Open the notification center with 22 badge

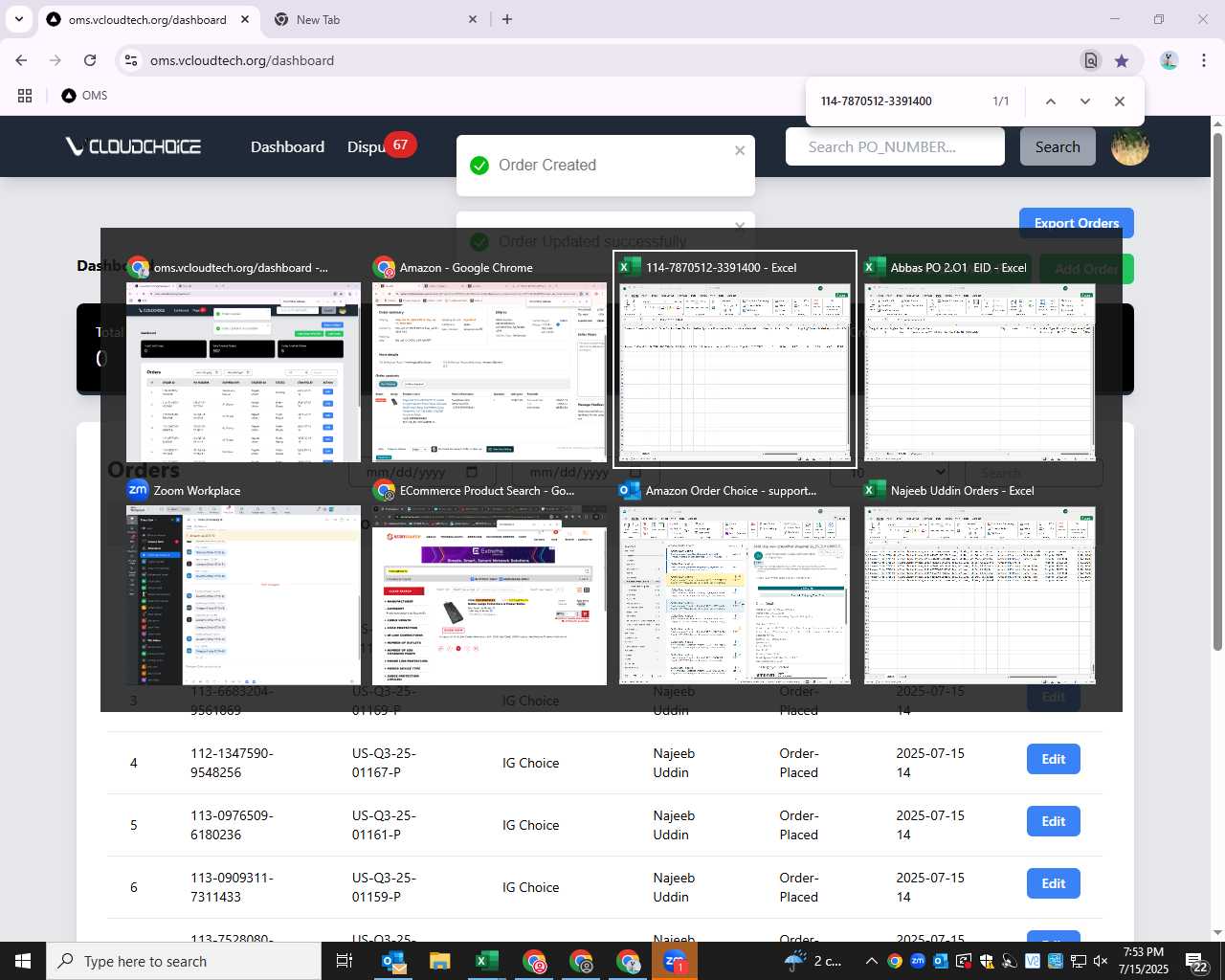point(1196,961)
